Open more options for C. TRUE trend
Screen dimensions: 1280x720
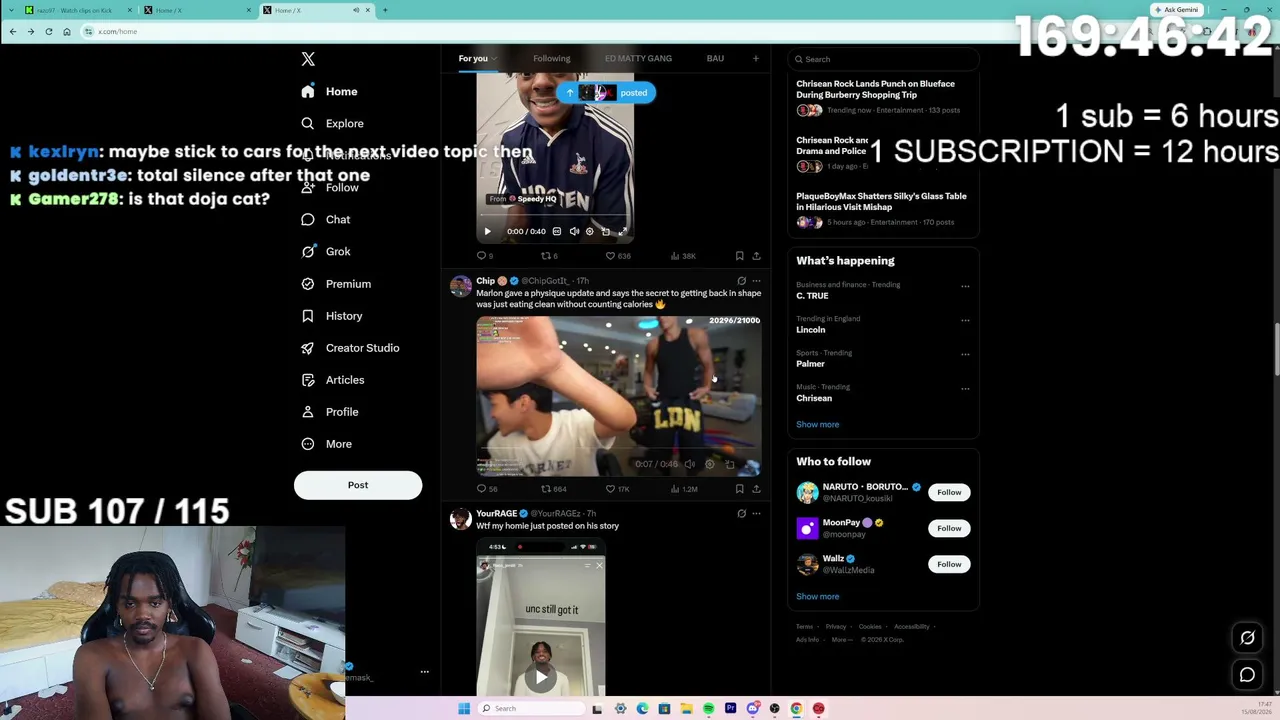[965, 286]
